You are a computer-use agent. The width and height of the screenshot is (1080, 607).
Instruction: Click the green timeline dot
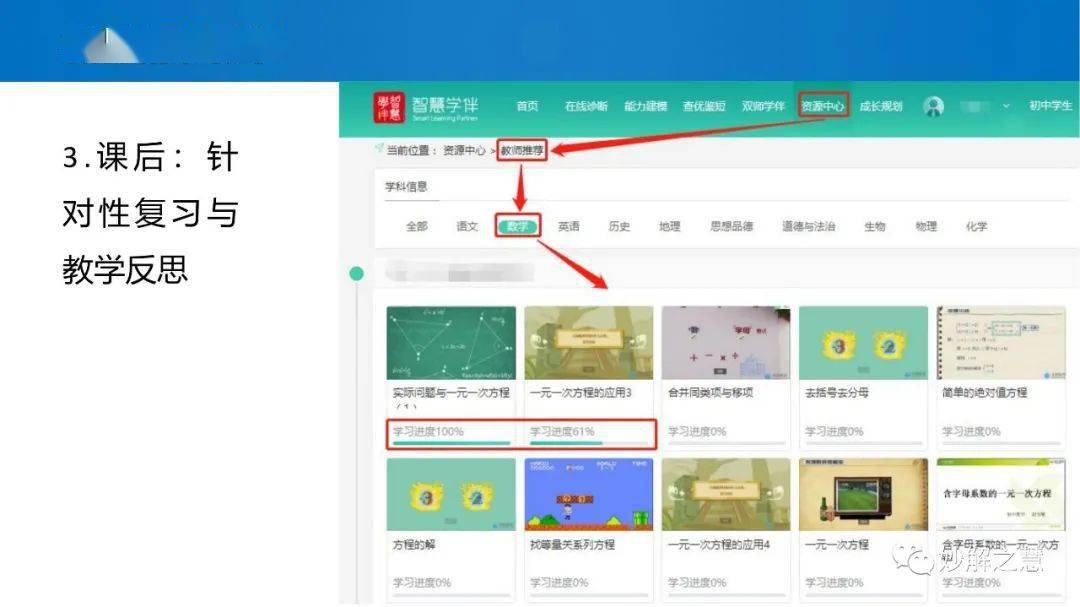pos(356,273)
